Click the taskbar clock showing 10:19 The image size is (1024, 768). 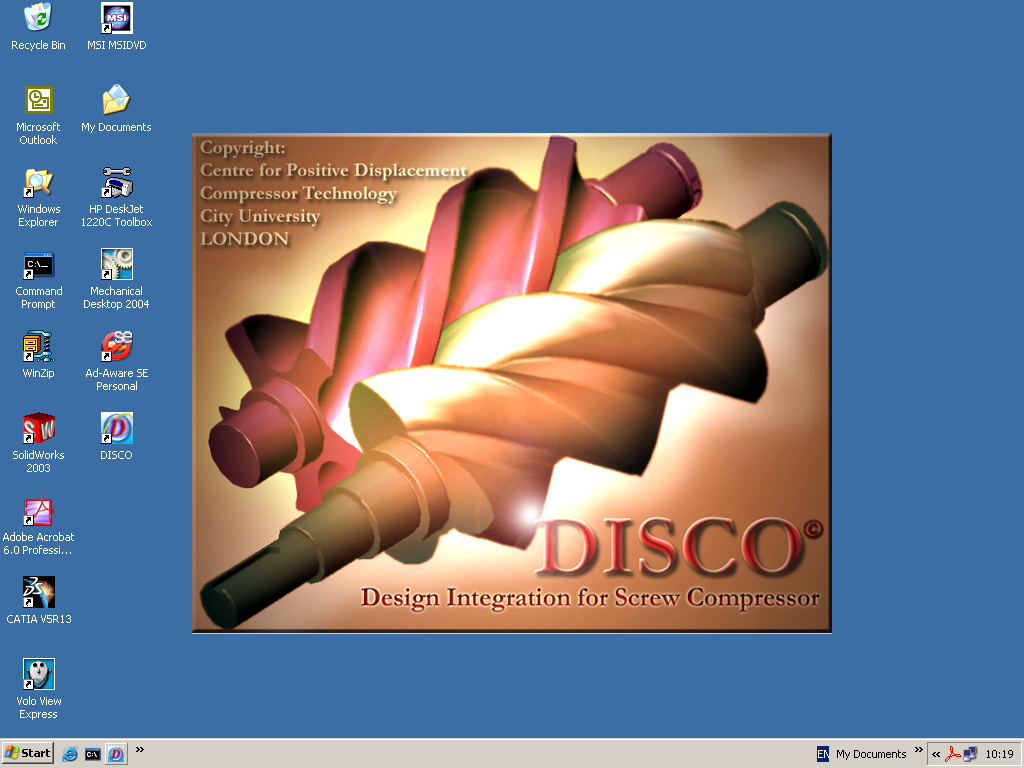pos(999,754)
